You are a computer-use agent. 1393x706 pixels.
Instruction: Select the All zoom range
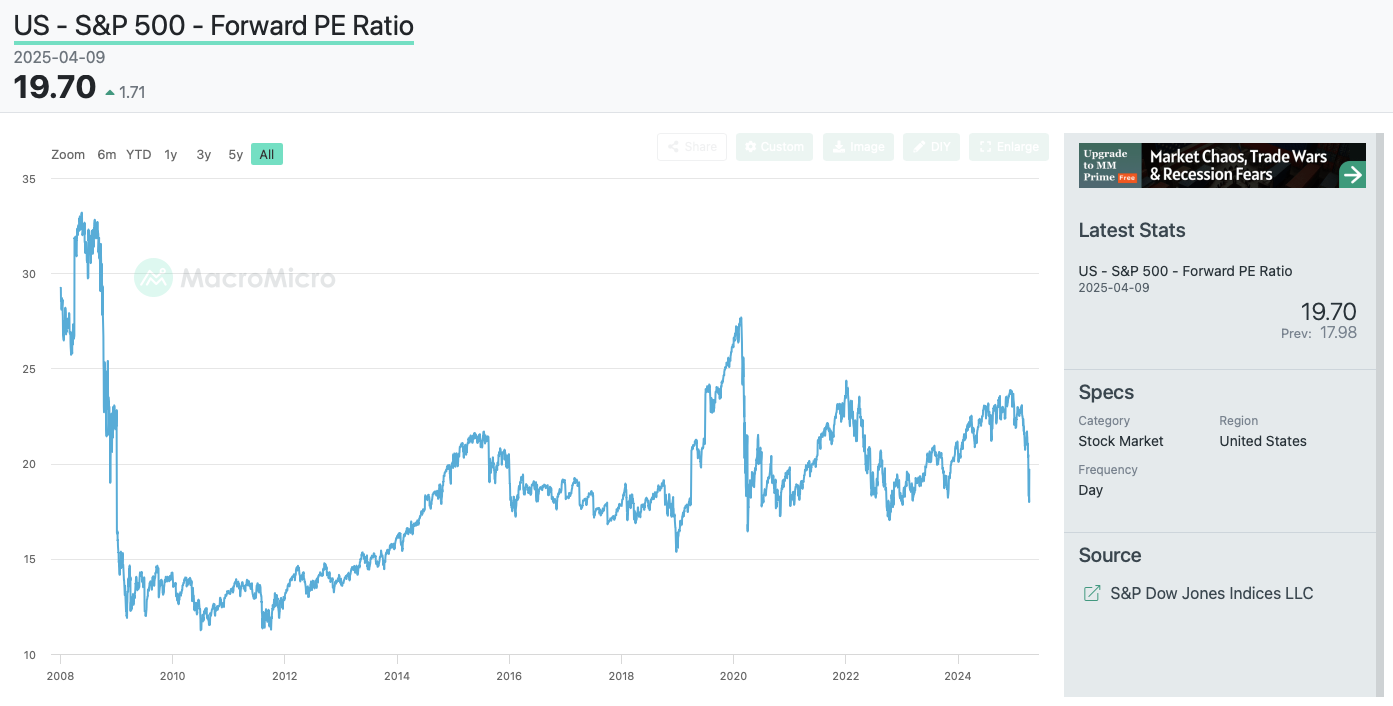(267, 155)
